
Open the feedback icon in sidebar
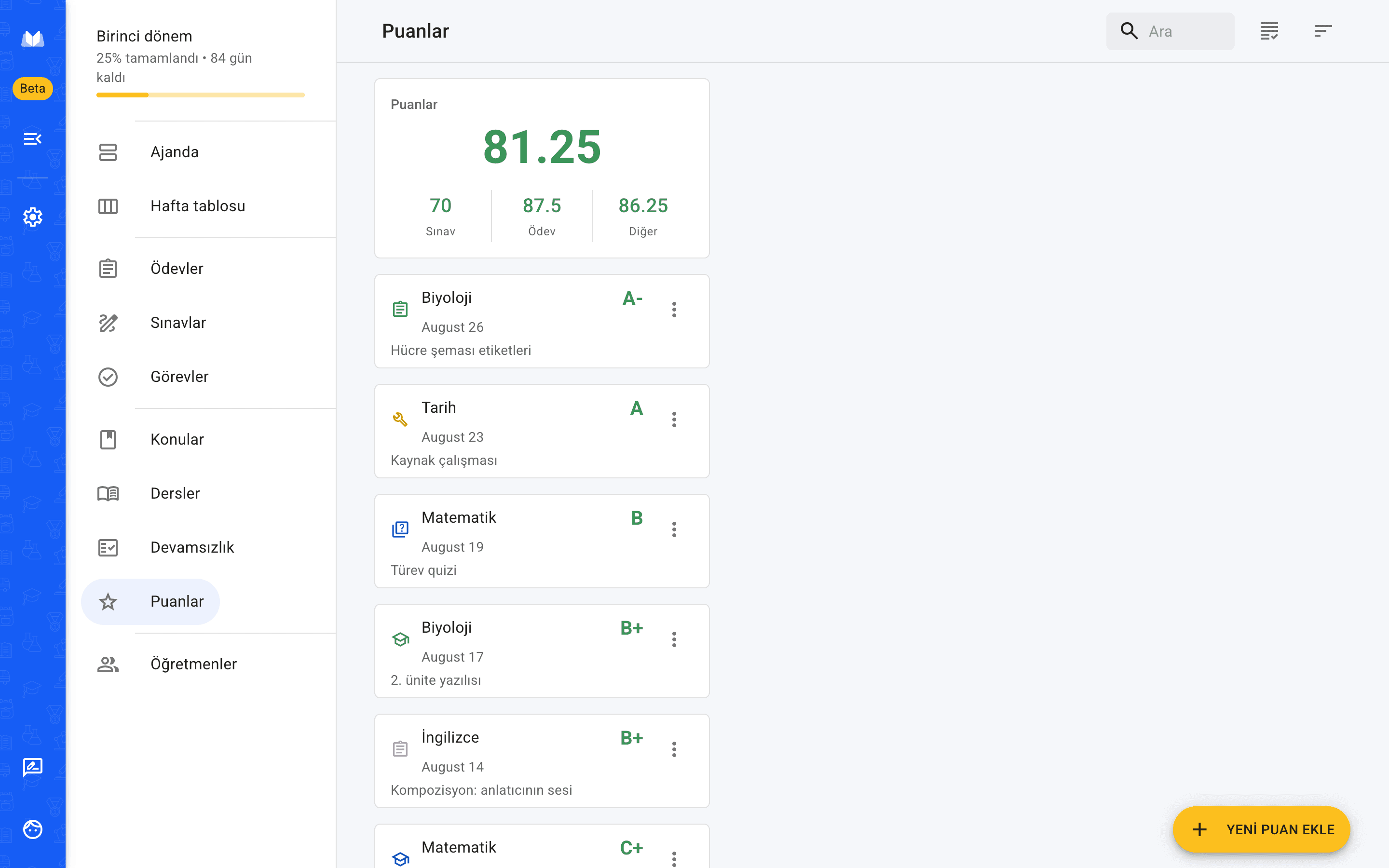tap(33, 767)
